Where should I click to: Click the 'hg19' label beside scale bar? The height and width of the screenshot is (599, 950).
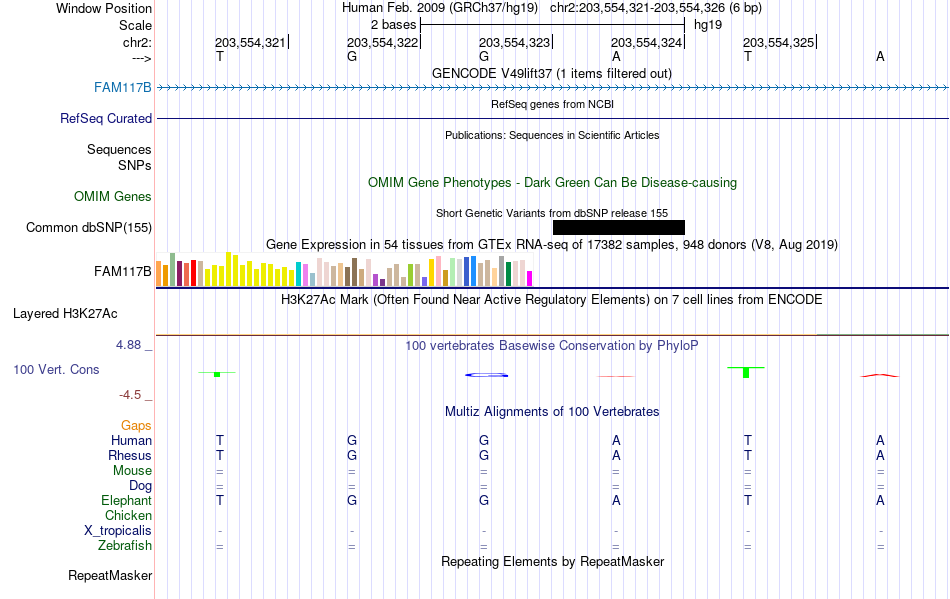[708, 25]
